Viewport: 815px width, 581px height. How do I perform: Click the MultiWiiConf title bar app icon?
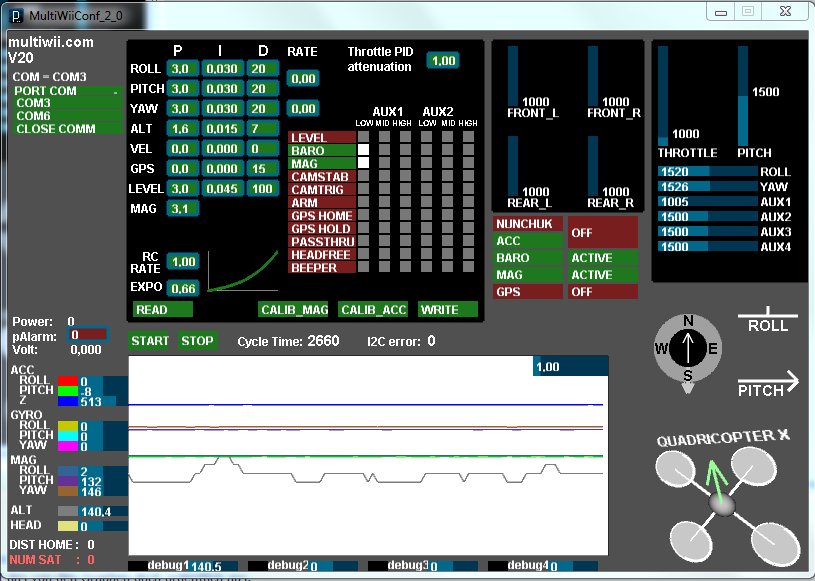point(16,16)
